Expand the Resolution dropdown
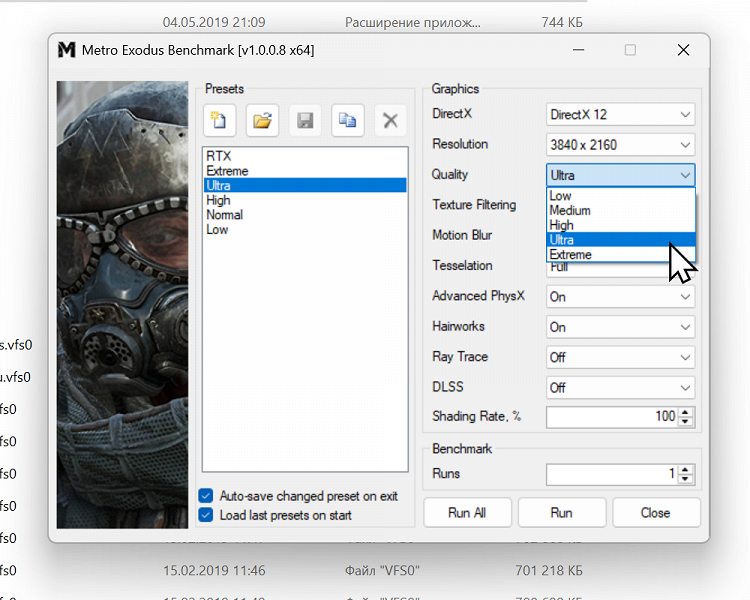Screen dimensions: 750x600 [x=620, y=144]
